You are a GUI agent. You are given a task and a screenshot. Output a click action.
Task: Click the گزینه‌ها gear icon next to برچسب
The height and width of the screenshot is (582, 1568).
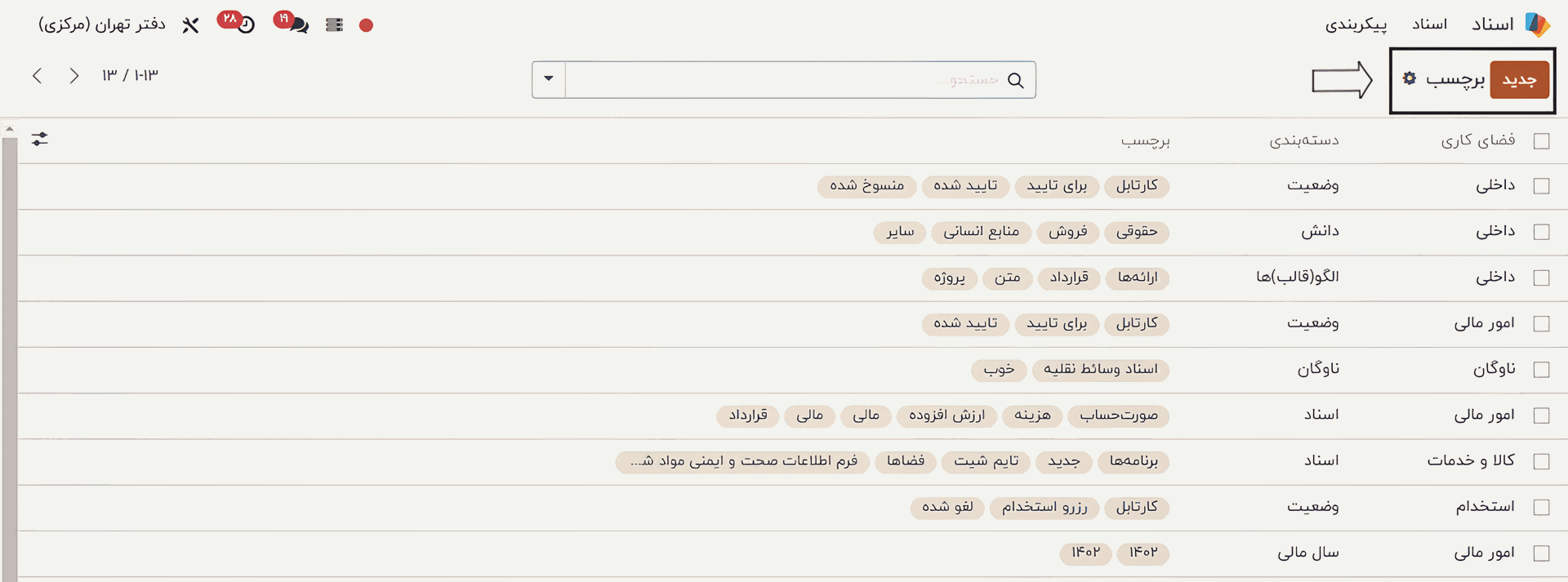pos(1410,79)
